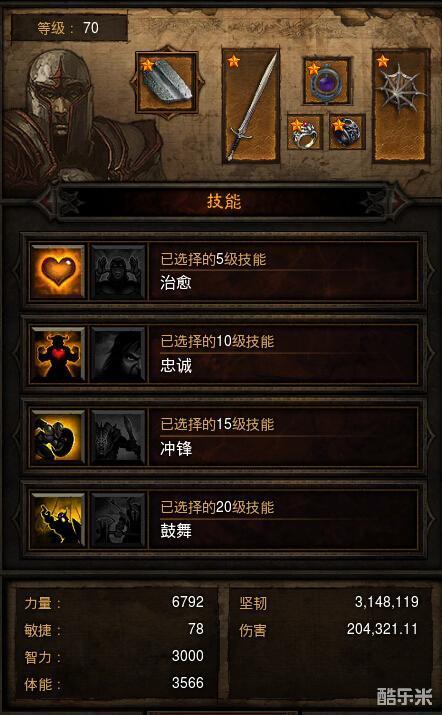Click the 技能 section header
The height and width of the screenshot is (715, 442).
224,202
